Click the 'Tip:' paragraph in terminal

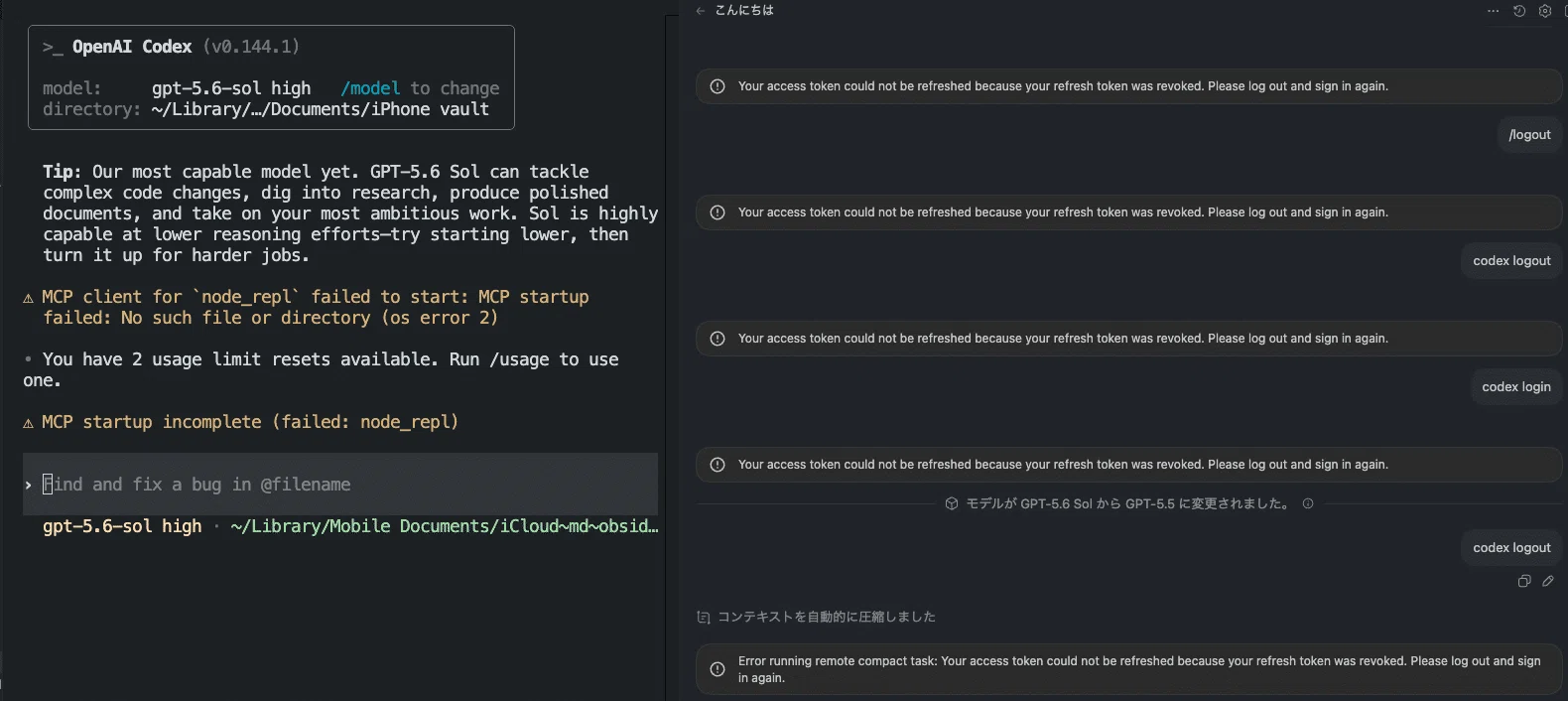(x=350, y=213)
